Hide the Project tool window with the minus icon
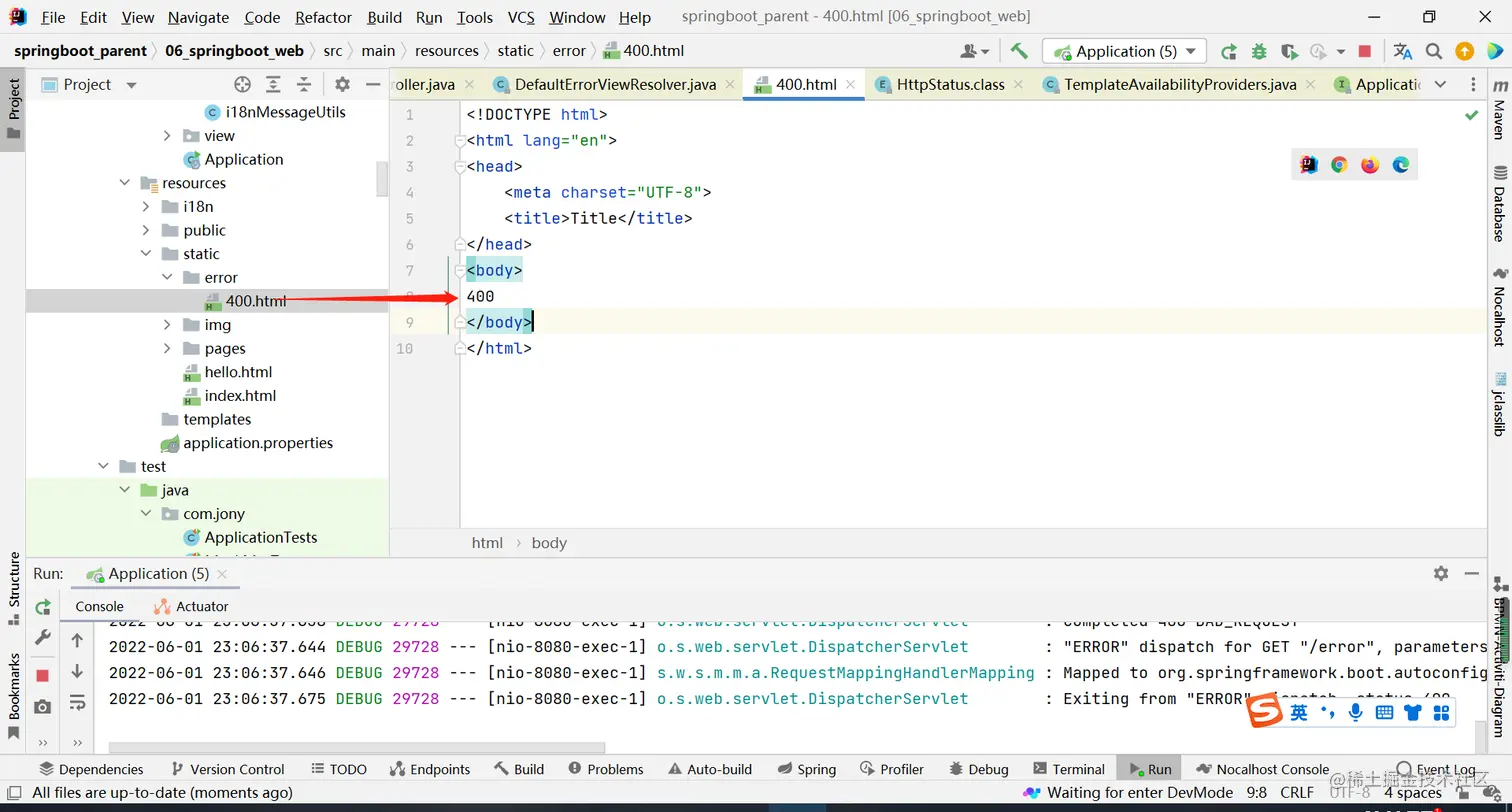 click(x=373, y=85)
